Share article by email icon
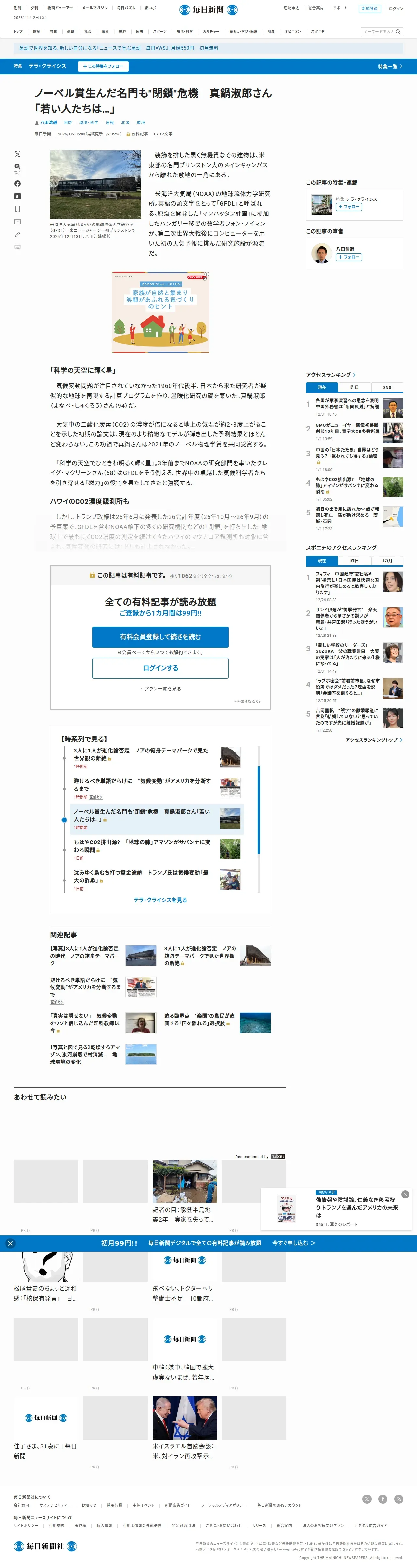This screenshot has width=417, height=1568. 17,222
